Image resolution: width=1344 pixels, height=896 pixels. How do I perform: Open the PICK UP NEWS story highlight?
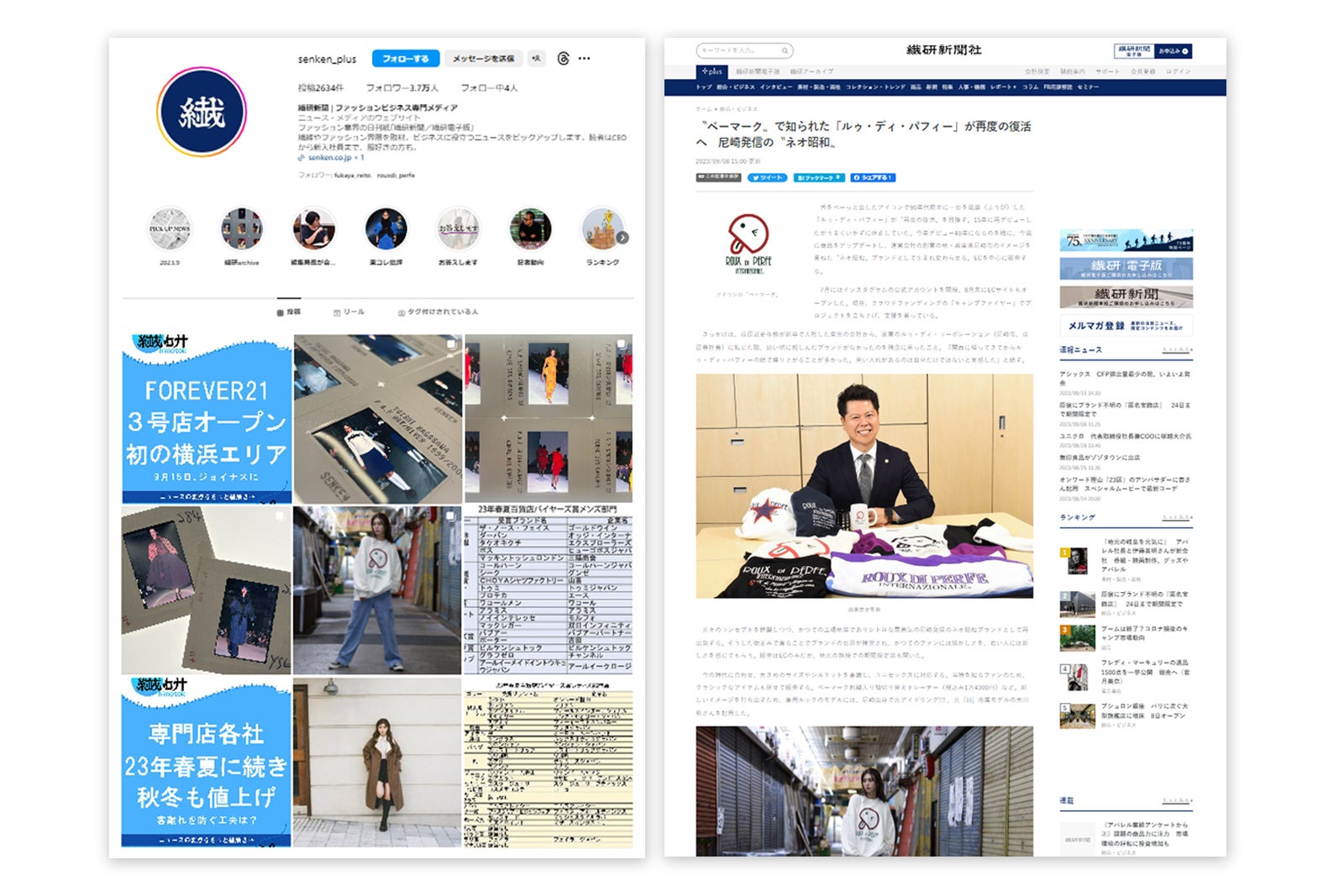(170, 229)
